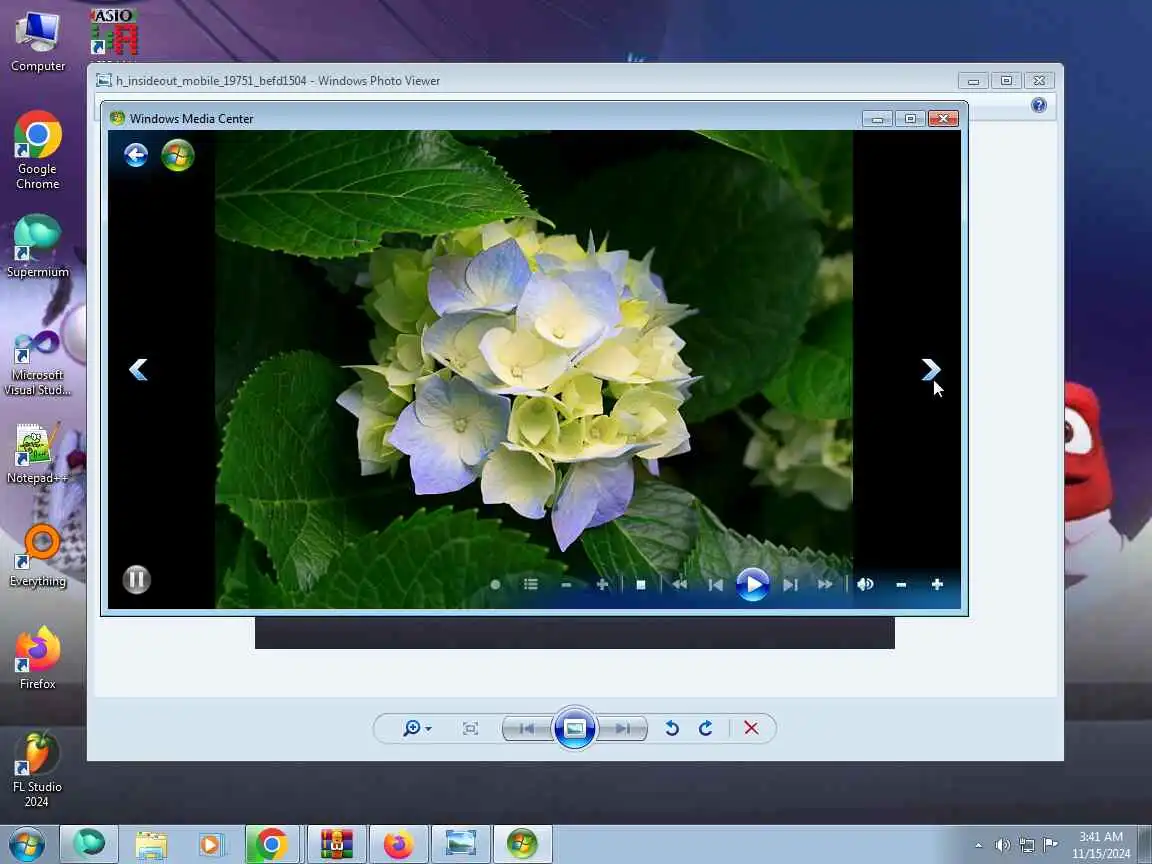Image resolution: width=1152 pixels, height=864 pixels.
Task: Open the Media Center green start button
Action: coord(178,155)
